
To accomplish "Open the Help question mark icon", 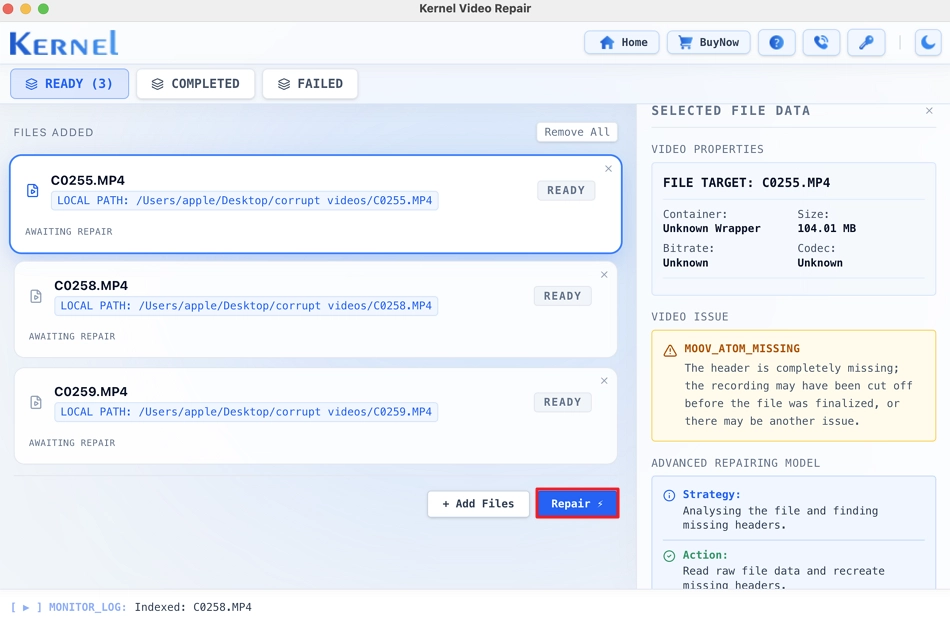I will (776, 42).
